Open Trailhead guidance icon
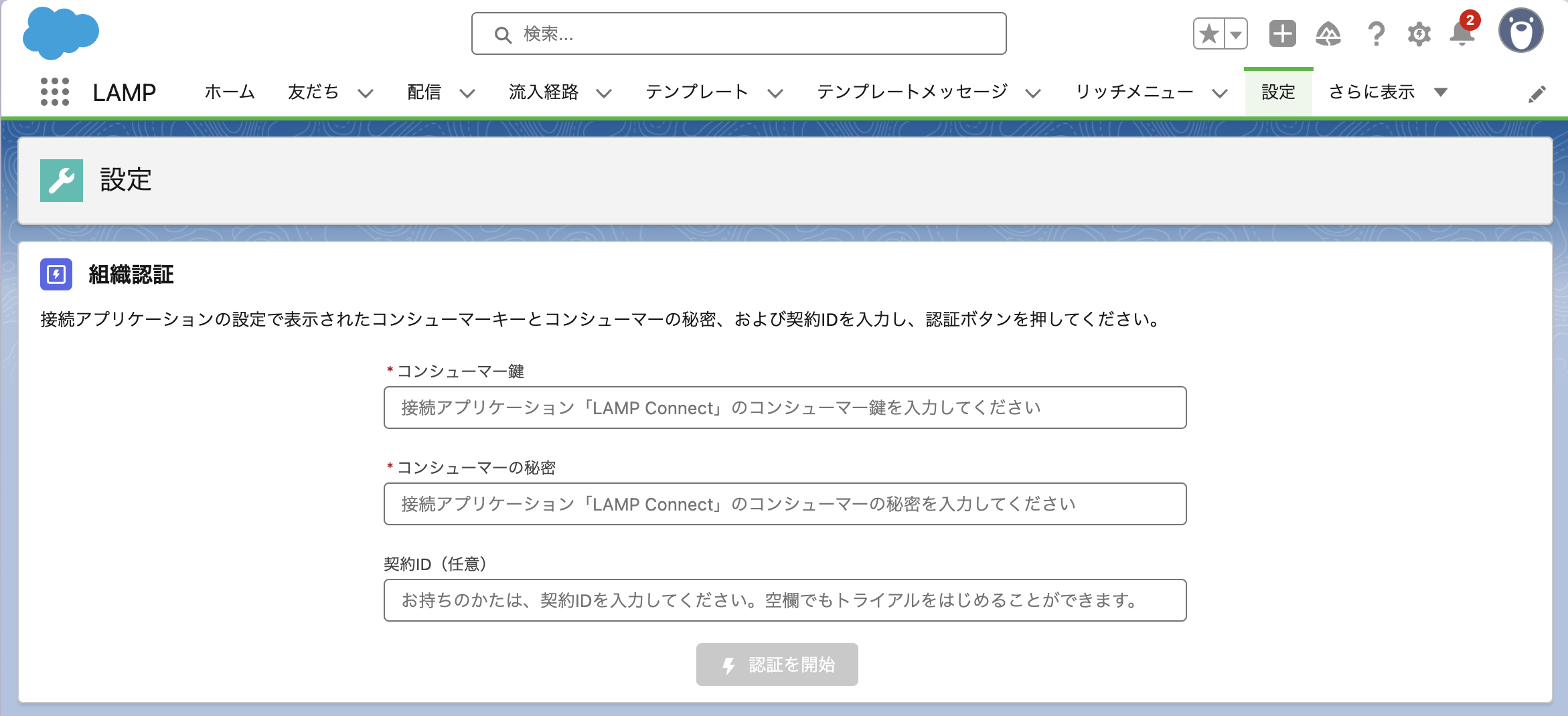The width and height of the screenshot is (1568, 716). tap(1328, 33)
